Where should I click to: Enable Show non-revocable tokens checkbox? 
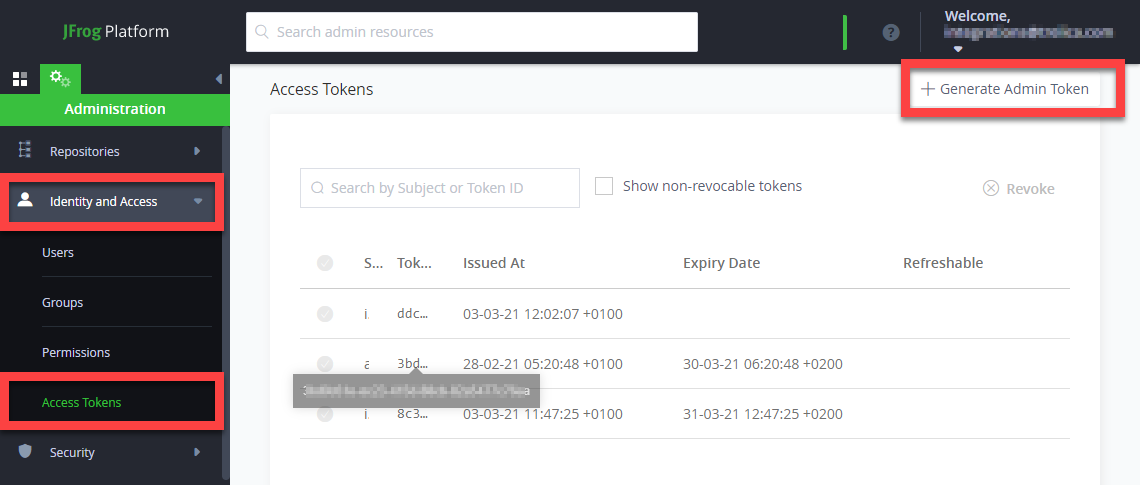point(604,186)
